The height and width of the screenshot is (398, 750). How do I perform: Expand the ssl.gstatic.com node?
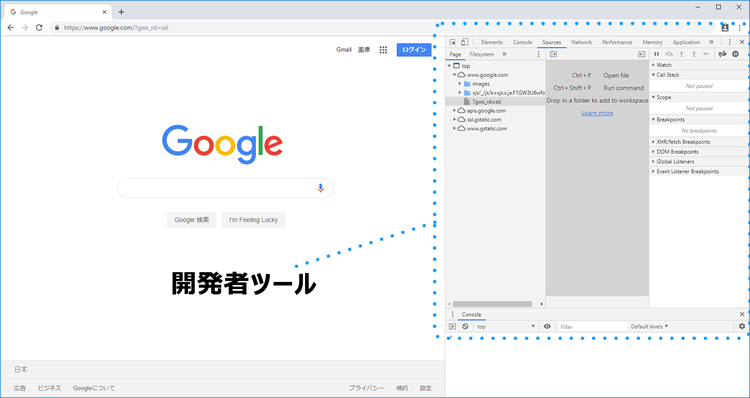454,119
